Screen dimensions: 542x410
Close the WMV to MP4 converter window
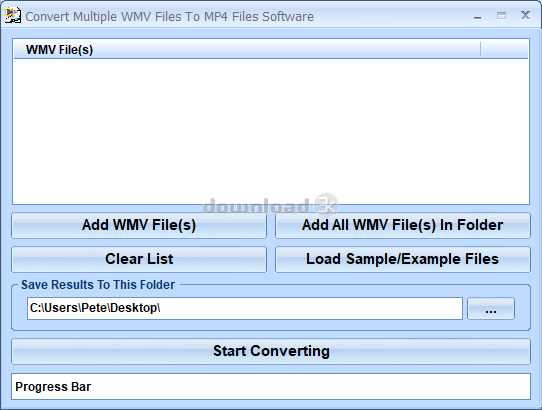pos(525,15)
